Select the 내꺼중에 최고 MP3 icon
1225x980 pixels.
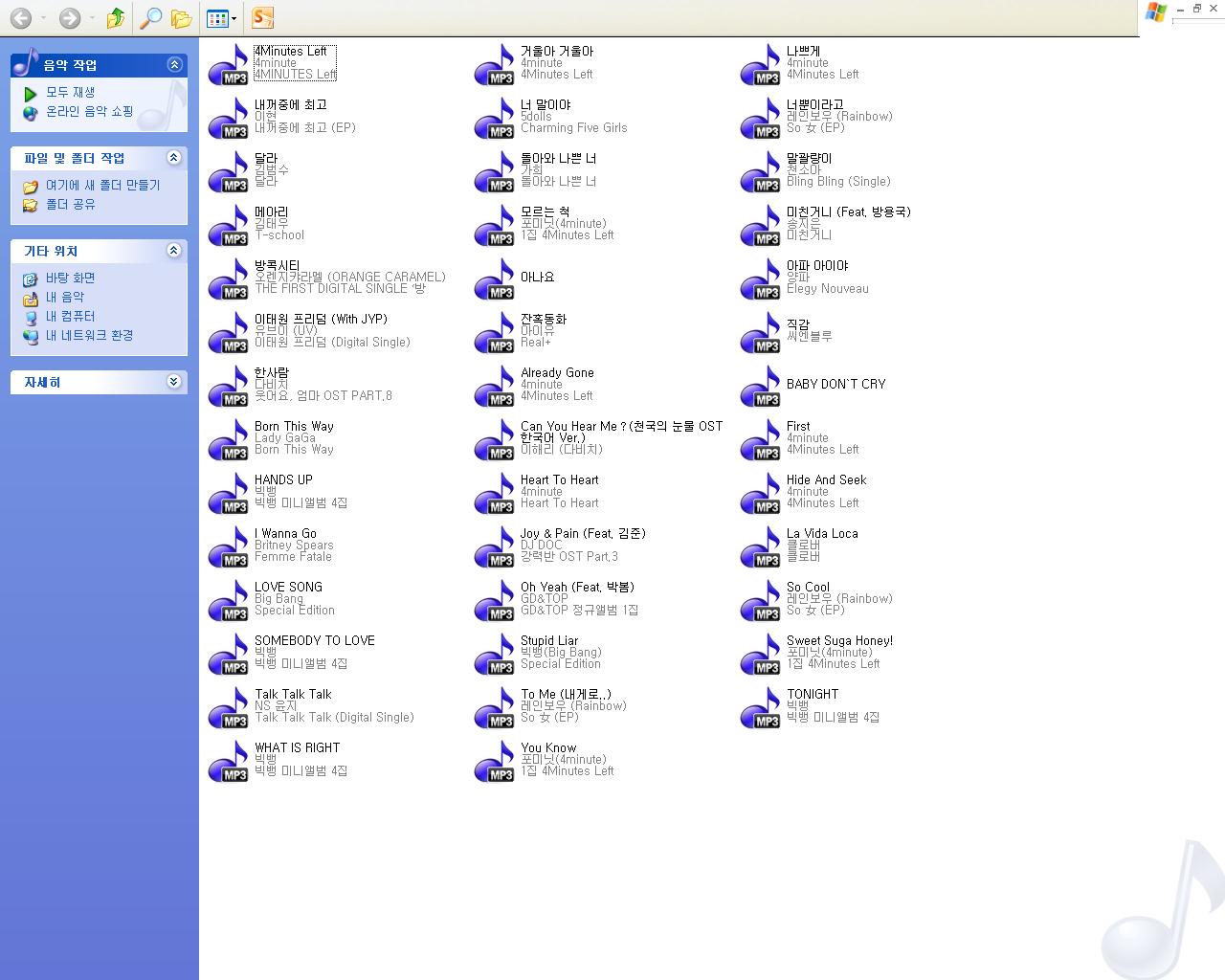(229, 118)
